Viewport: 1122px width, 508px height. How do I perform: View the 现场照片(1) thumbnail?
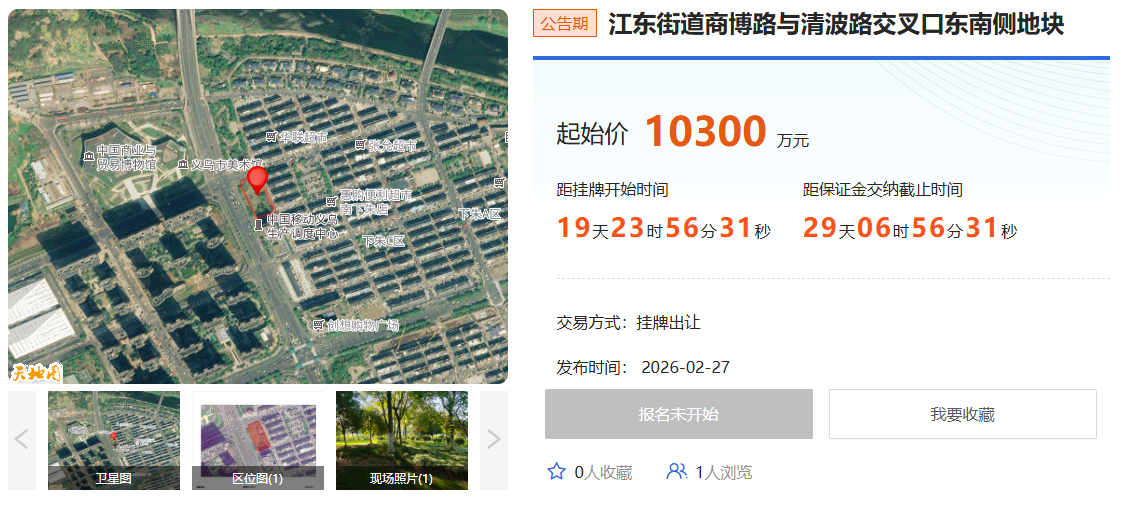(x=401, y=440)
